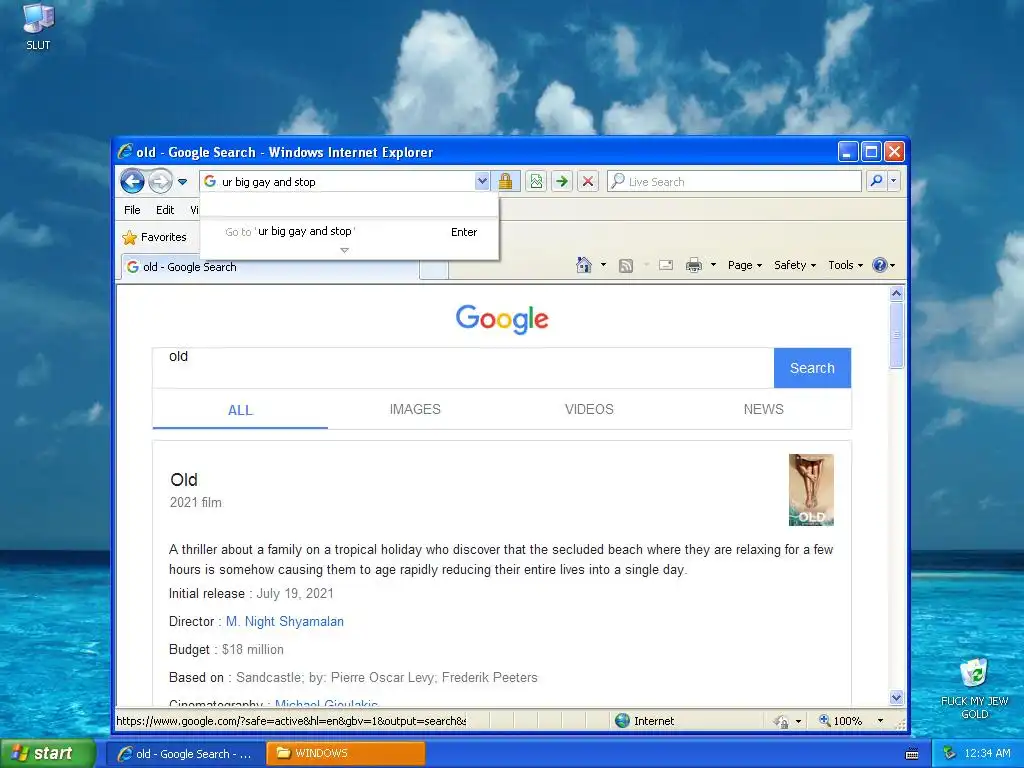The image size is (1024, 768).
Task: Open search provider options dropdown arrow
Action: point(893,181)
